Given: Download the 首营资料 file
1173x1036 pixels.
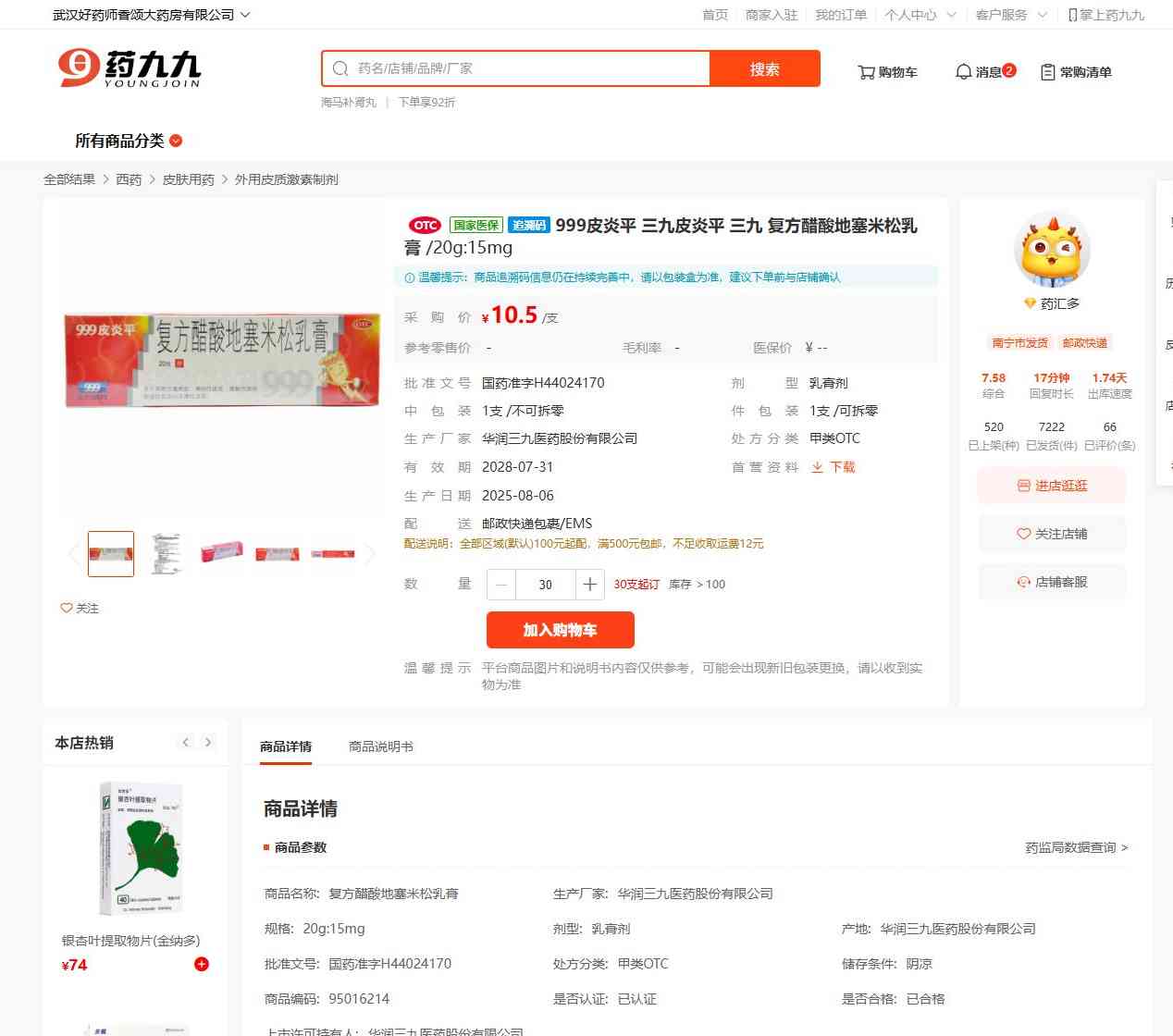Looking at the screenshot, I should coord(833,467).
